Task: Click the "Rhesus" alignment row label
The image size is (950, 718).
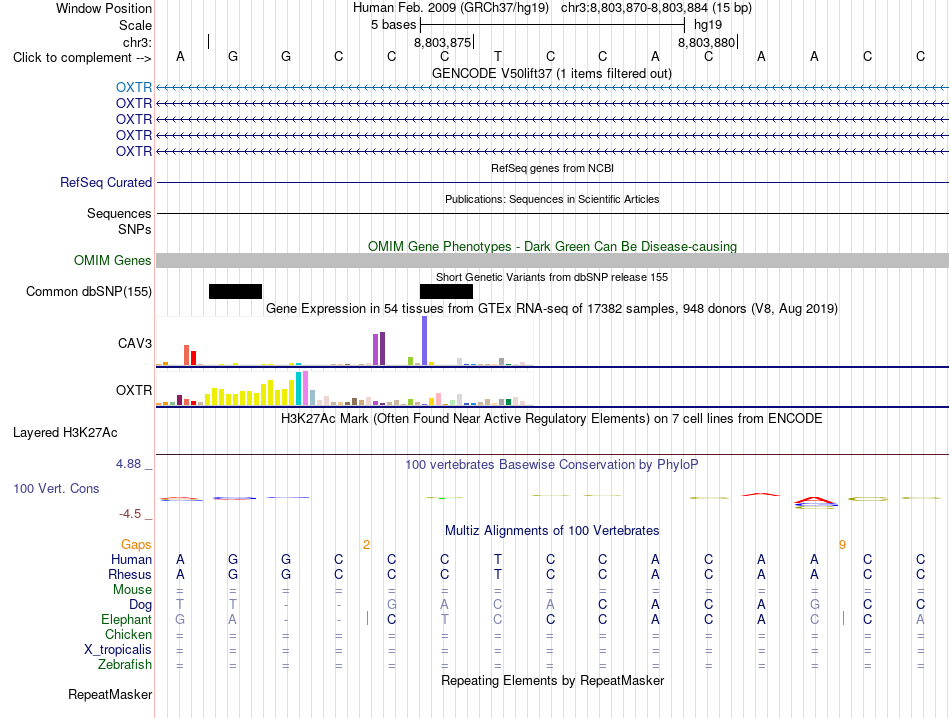Action: click(x=130, y=574)
